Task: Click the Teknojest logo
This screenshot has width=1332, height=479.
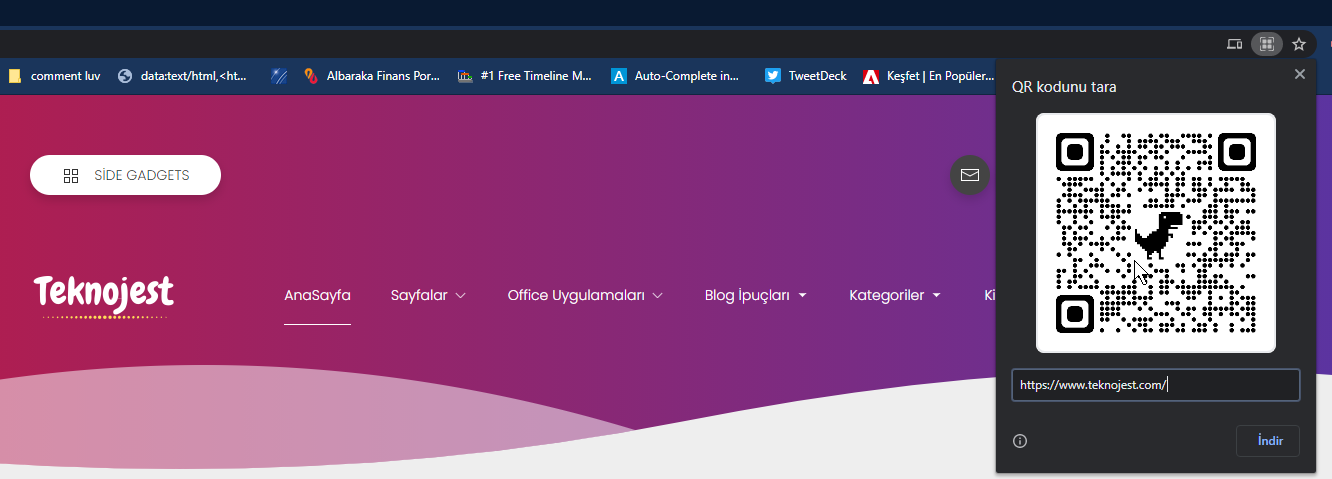Action: 104,295
